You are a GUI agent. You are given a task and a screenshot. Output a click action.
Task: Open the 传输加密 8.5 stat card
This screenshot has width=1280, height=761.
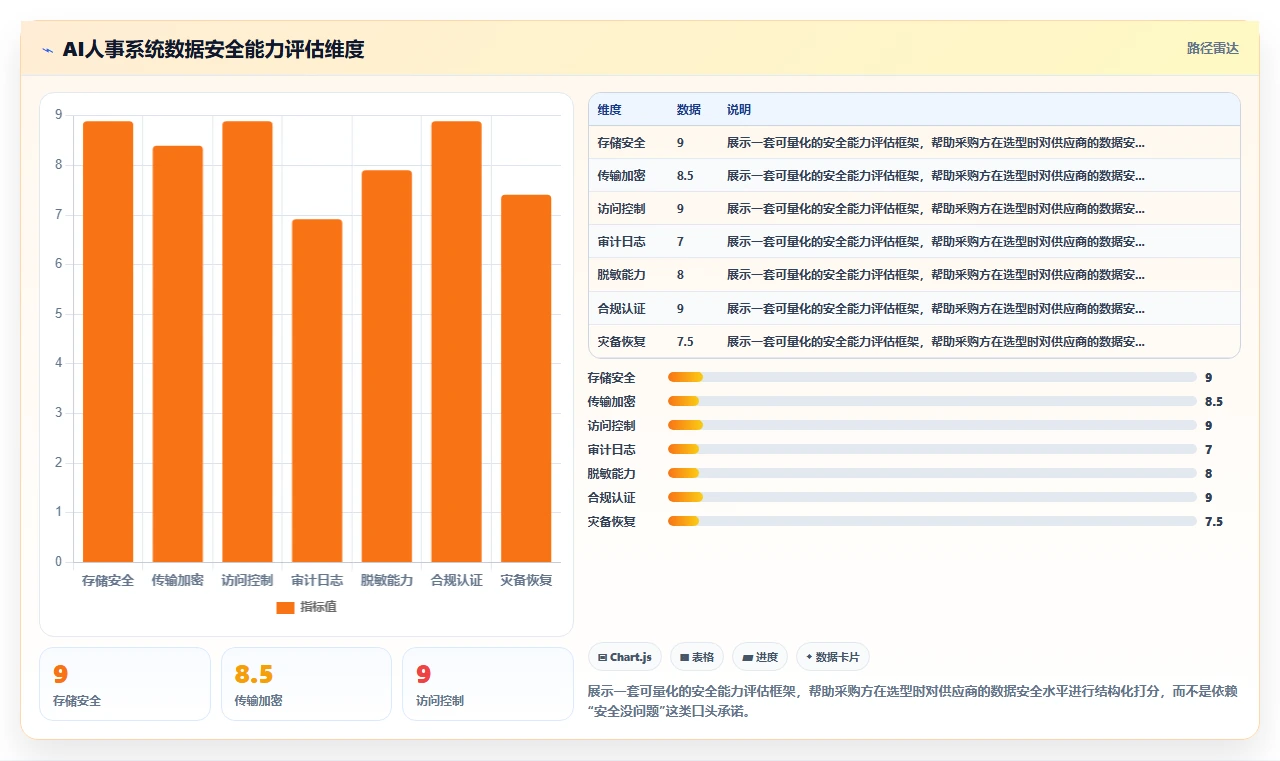click(306, 684)
